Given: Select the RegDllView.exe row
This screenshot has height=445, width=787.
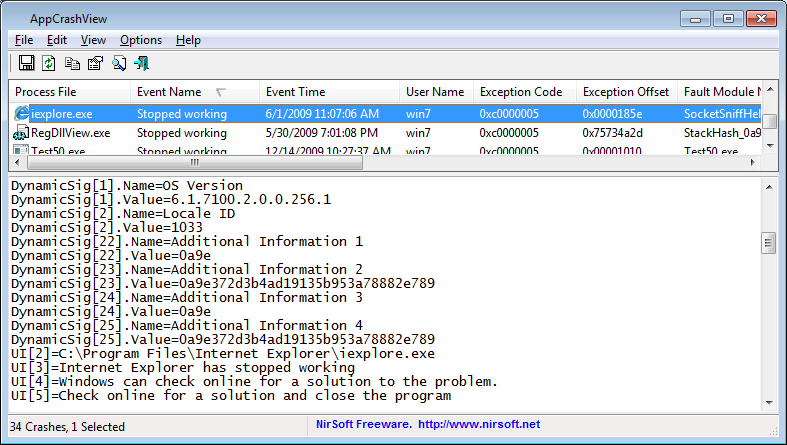Looking at the screenshot, I should [x=385, y=133].
